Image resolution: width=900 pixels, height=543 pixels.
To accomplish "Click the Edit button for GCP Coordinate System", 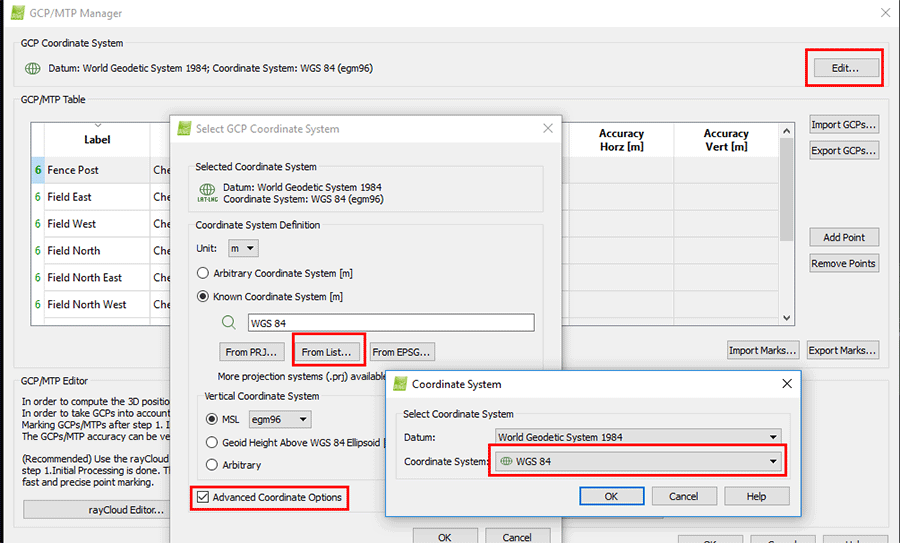I will click(x=845, y=68).
